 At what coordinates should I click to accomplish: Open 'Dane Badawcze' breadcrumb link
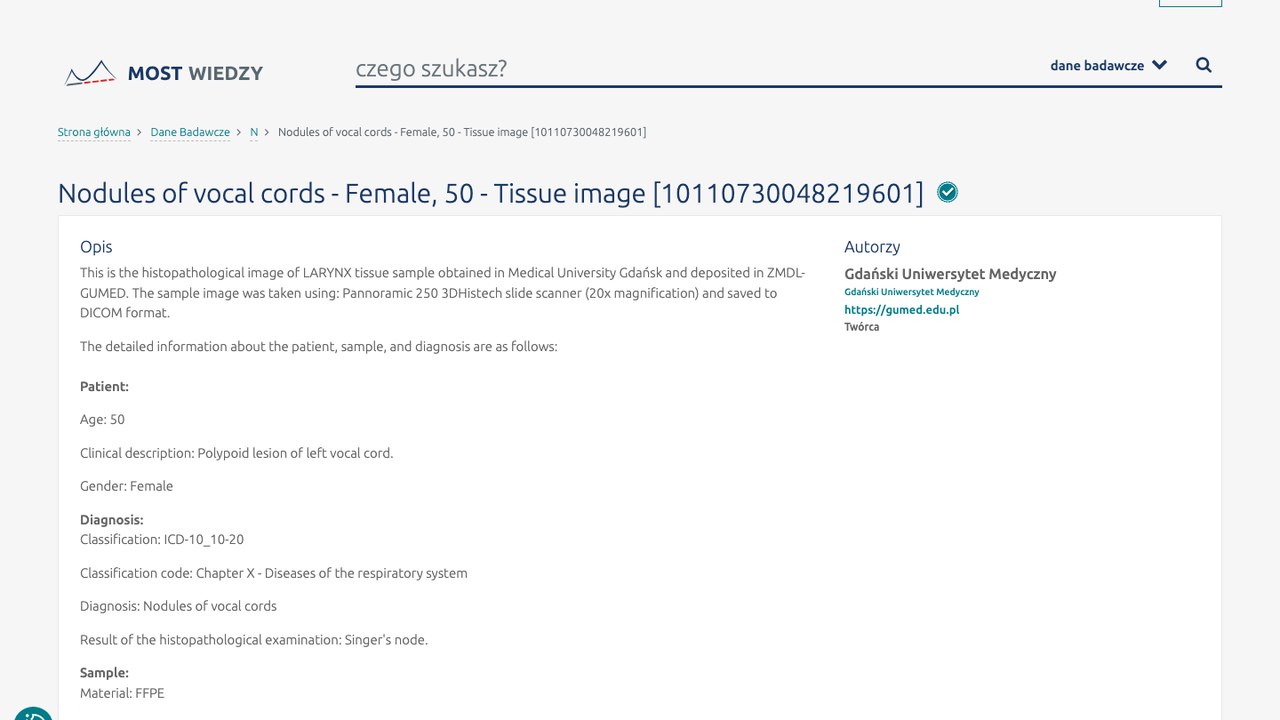[x=190, y=132]
